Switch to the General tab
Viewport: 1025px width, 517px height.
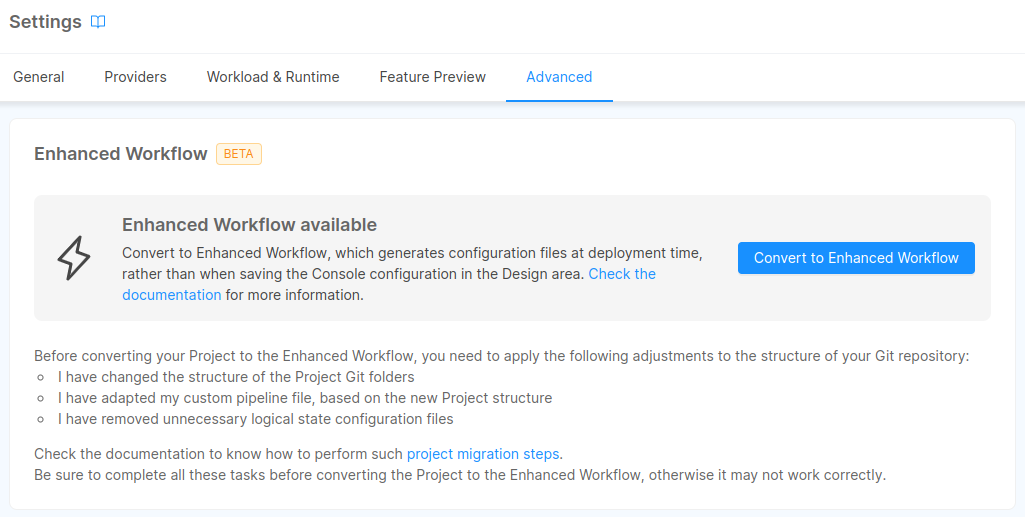(x=39, y=77)
